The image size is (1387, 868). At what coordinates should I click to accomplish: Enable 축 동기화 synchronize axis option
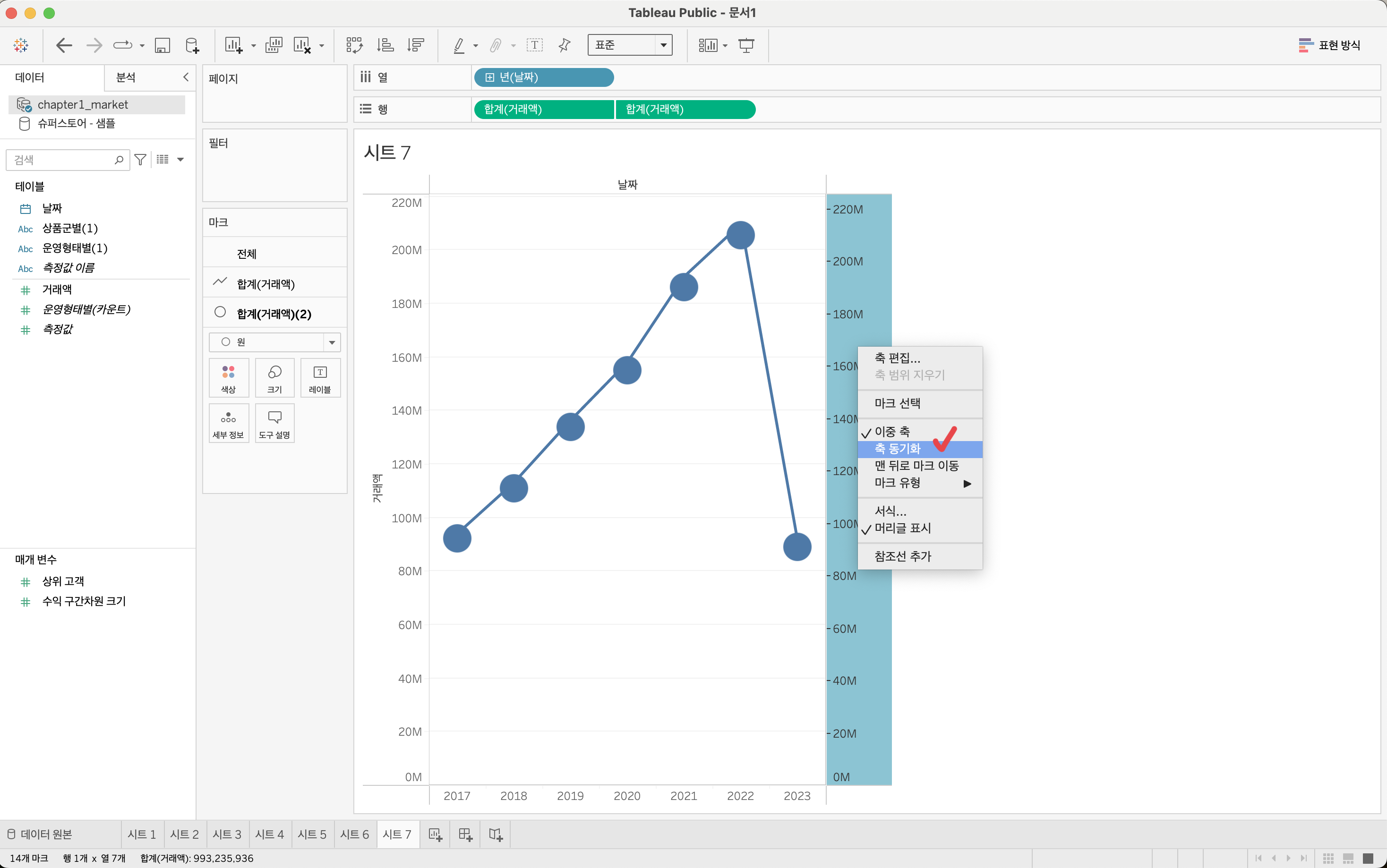coord(897,449)
